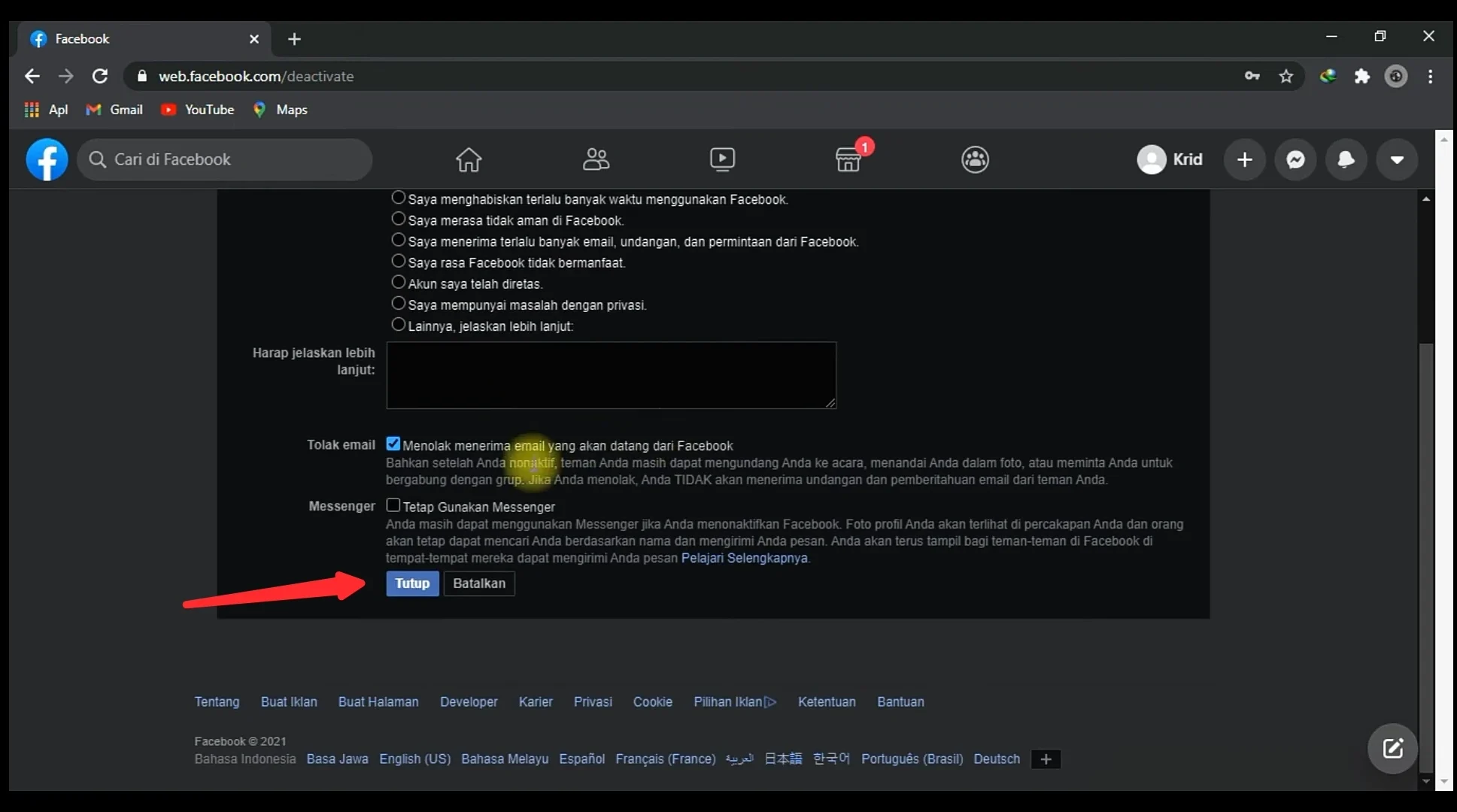Select 'Saya mempunyai masalah dengan privasi' radio
1457x812 pixels.
pos(398,303)
